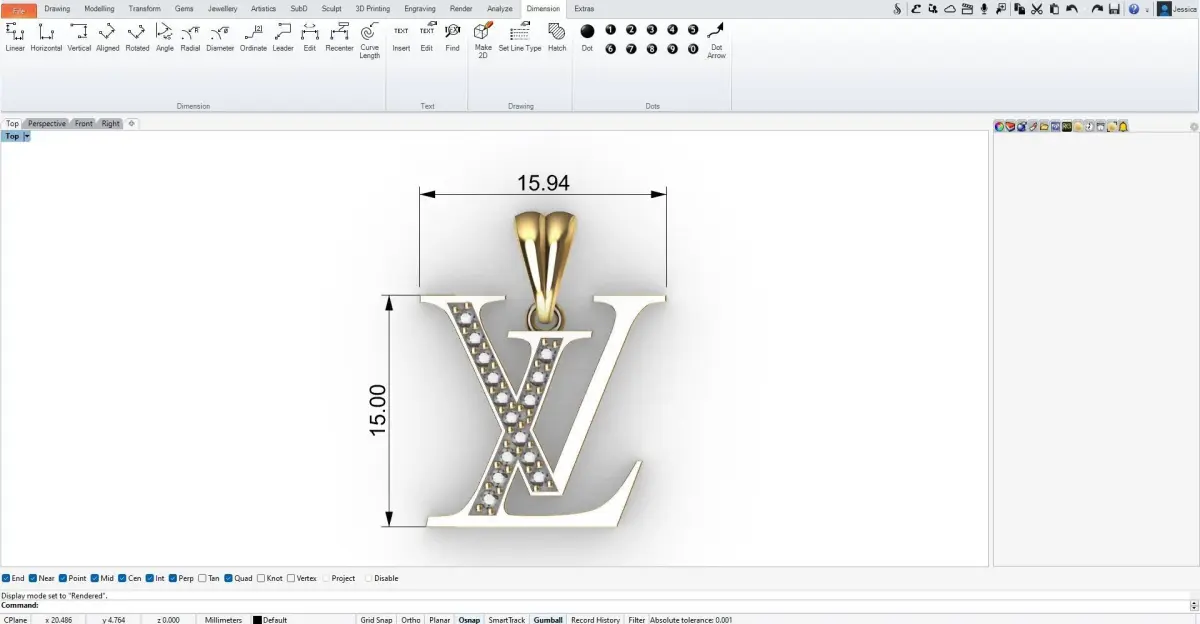The image size is (1200, 624).
Task: Enable the Knot osnap checkbox
Action: [x=261, y=578]
